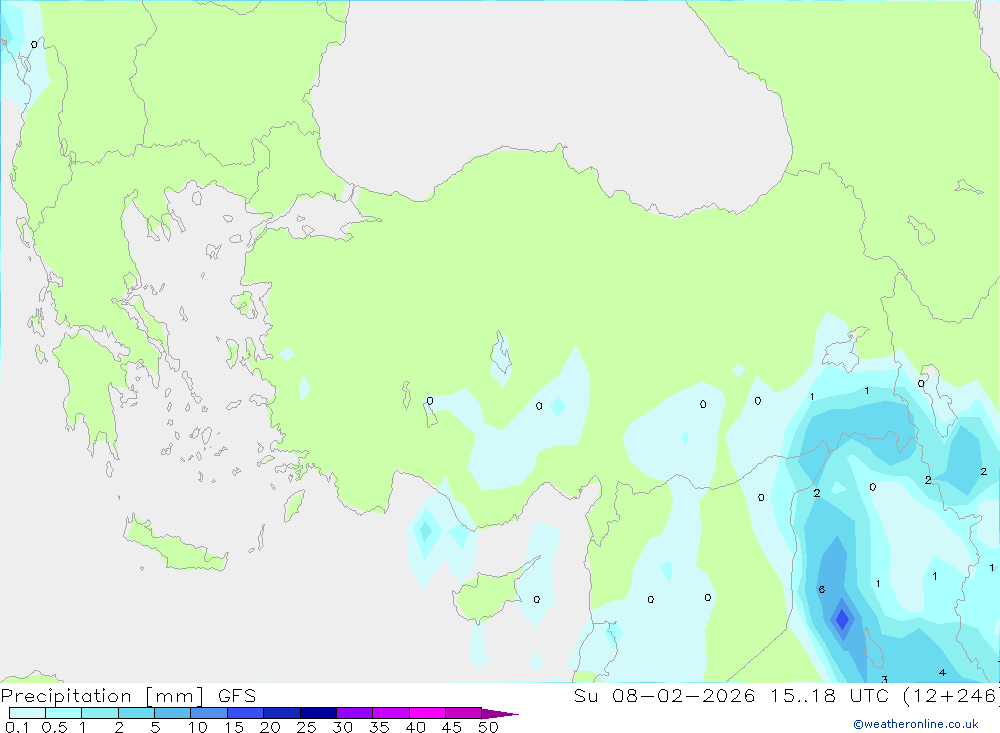Click the over-50 arrow tip of legend
The width and height of the screenshot is (1000, 733).
click(500, 713)
